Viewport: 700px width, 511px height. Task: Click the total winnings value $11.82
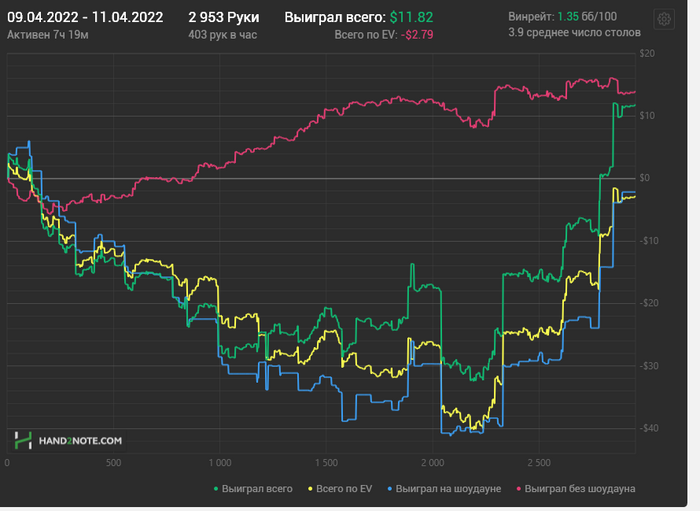coord(411,17)
